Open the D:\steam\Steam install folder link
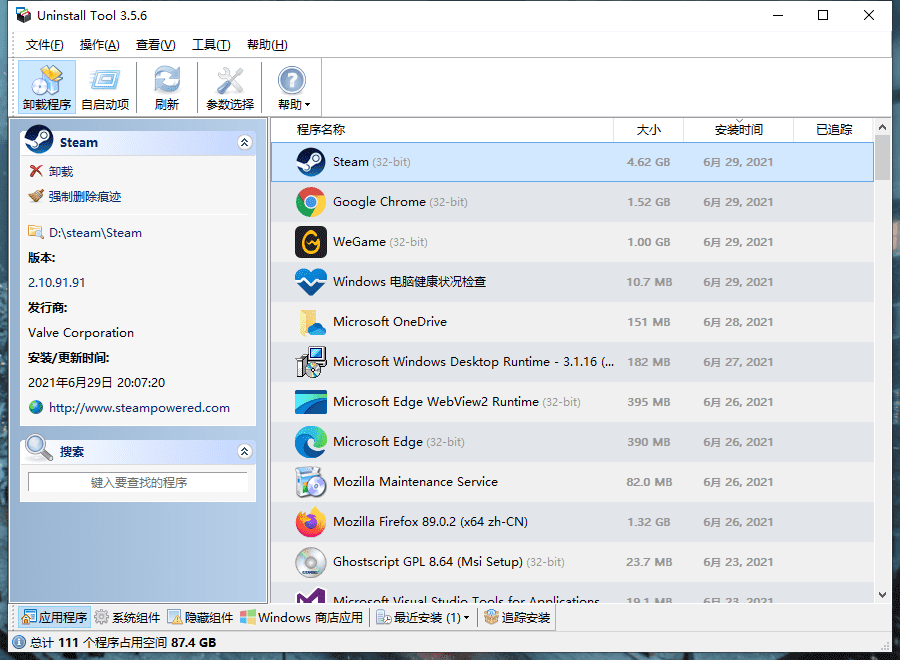Screen dimensions: 900x660 (95, 233)
